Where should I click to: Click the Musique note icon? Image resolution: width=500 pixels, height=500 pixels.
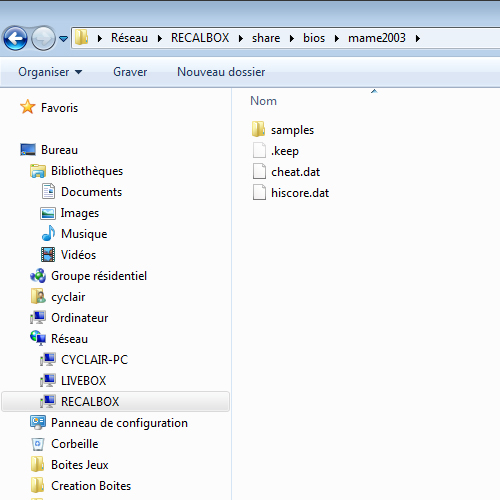coord(48,233)
